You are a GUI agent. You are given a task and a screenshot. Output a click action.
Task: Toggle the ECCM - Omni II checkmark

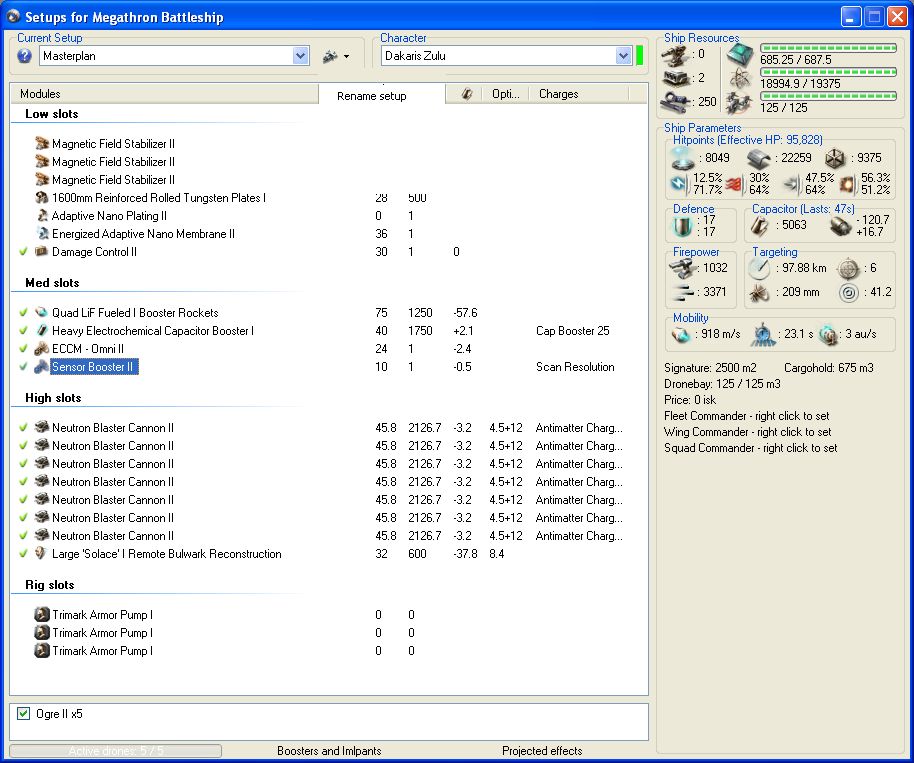point(23,349)
